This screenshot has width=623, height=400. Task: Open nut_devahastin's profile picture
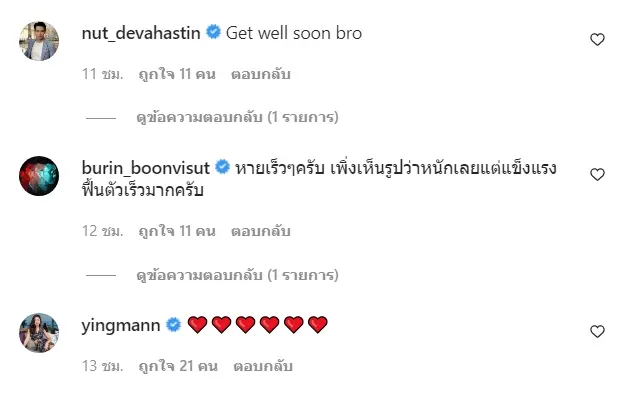(x=39, y=41)
